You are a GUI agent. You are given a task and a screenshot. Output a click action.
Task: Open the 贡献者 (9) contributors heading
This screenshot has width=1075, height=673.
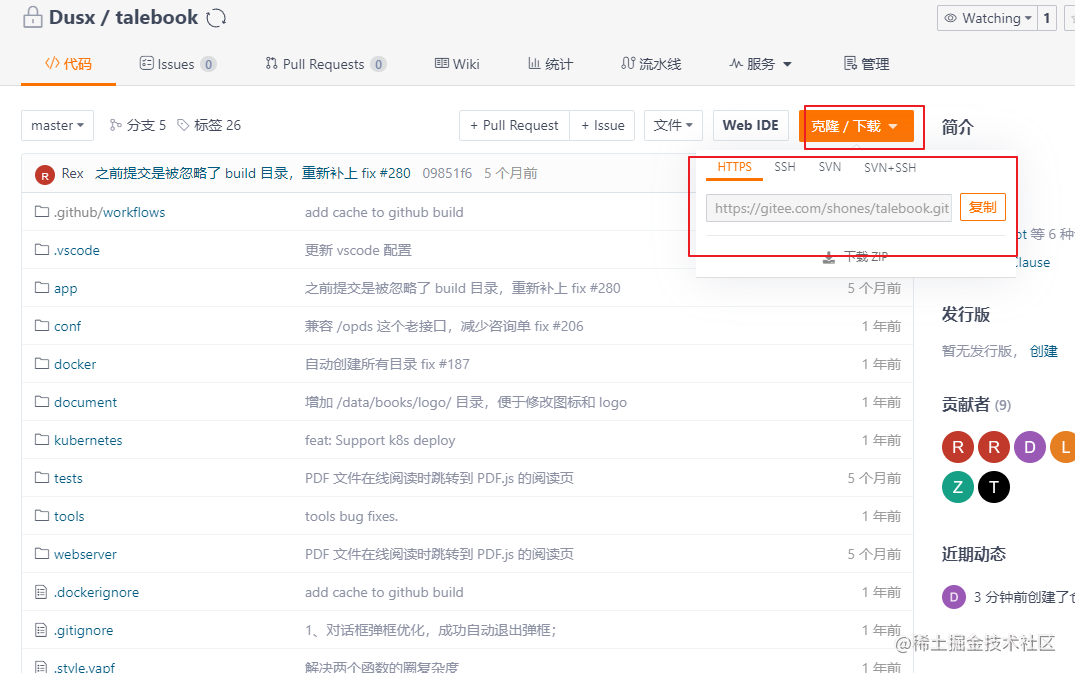tap(976, 405)
